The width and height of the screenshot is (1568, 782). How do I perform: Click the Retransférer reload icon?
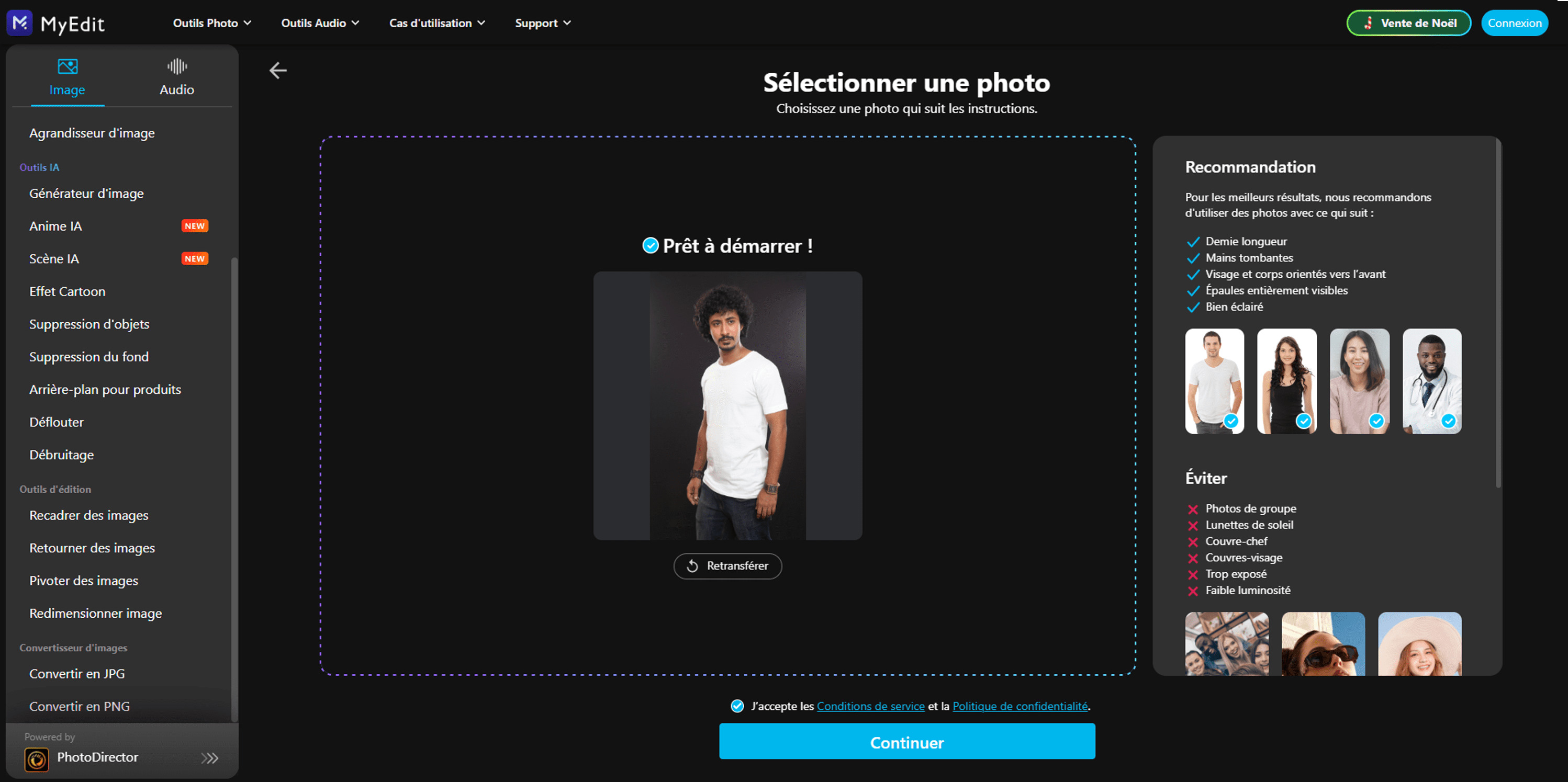click(x=693, y=566)
